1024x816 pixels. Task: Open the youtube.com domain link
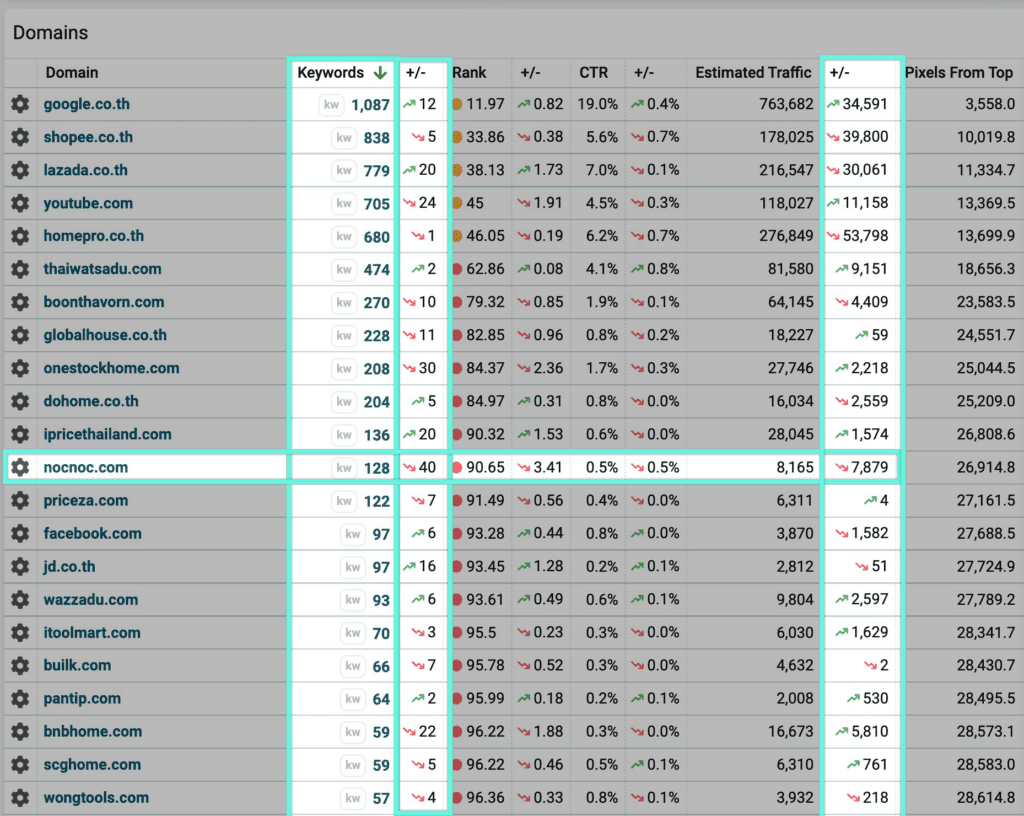coord(88,204)
